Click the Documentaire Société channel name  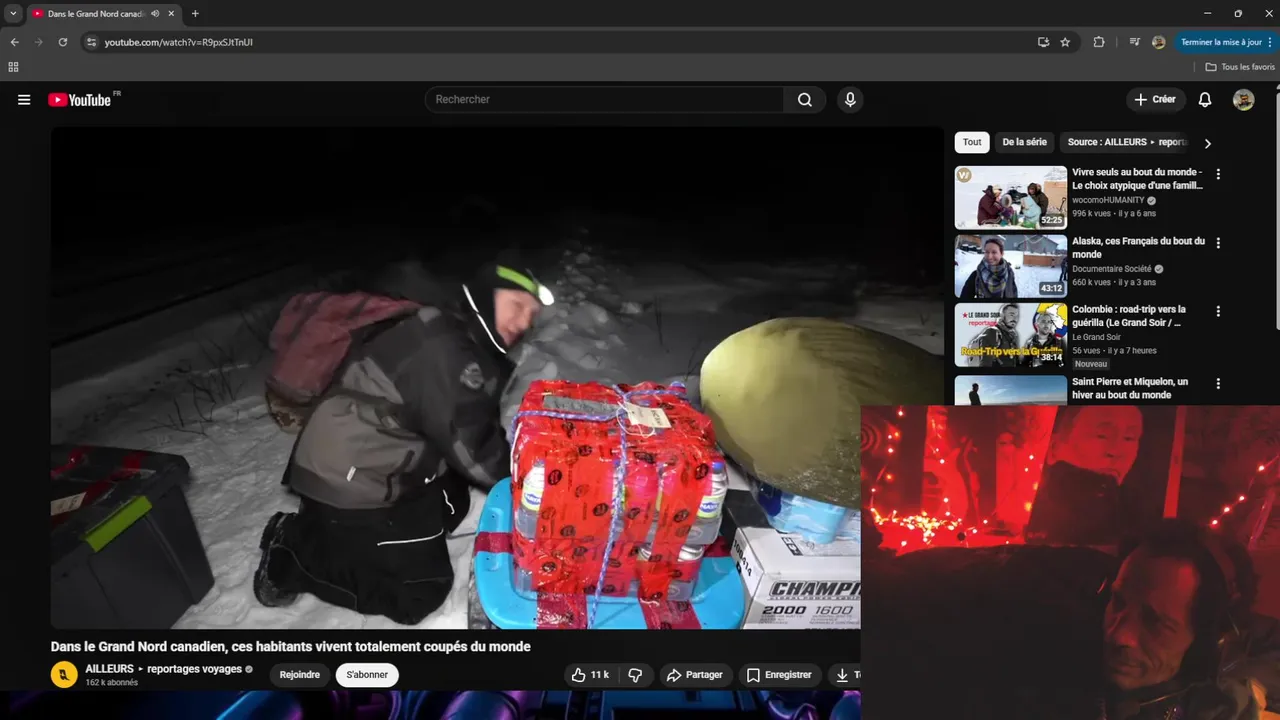click(1113, 269)
